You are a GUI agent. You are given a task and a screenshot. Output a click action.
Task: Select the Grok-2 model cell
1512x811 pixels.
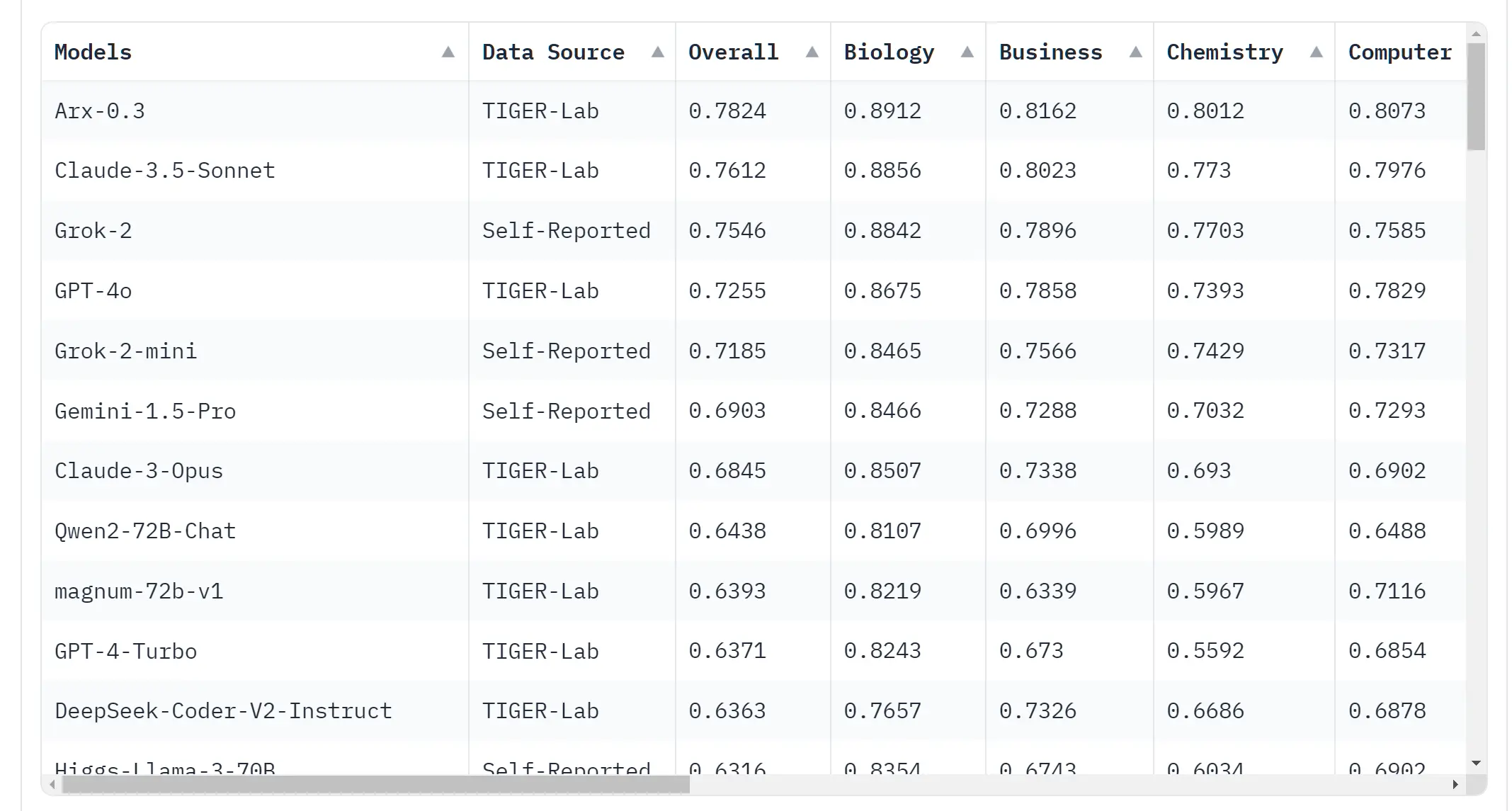(x=255, y=231)
